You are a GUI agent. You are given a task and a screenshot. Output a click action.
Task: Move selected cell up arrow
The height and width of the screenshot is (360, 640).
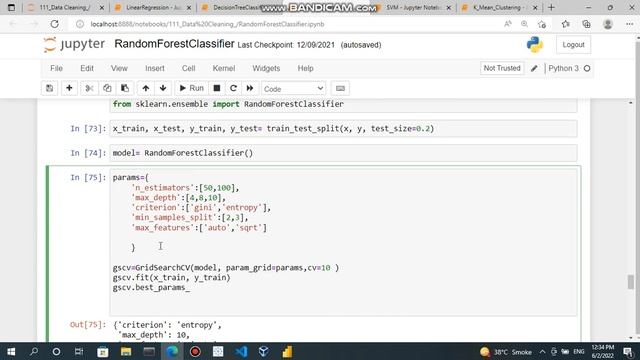(x=146, y=89)
